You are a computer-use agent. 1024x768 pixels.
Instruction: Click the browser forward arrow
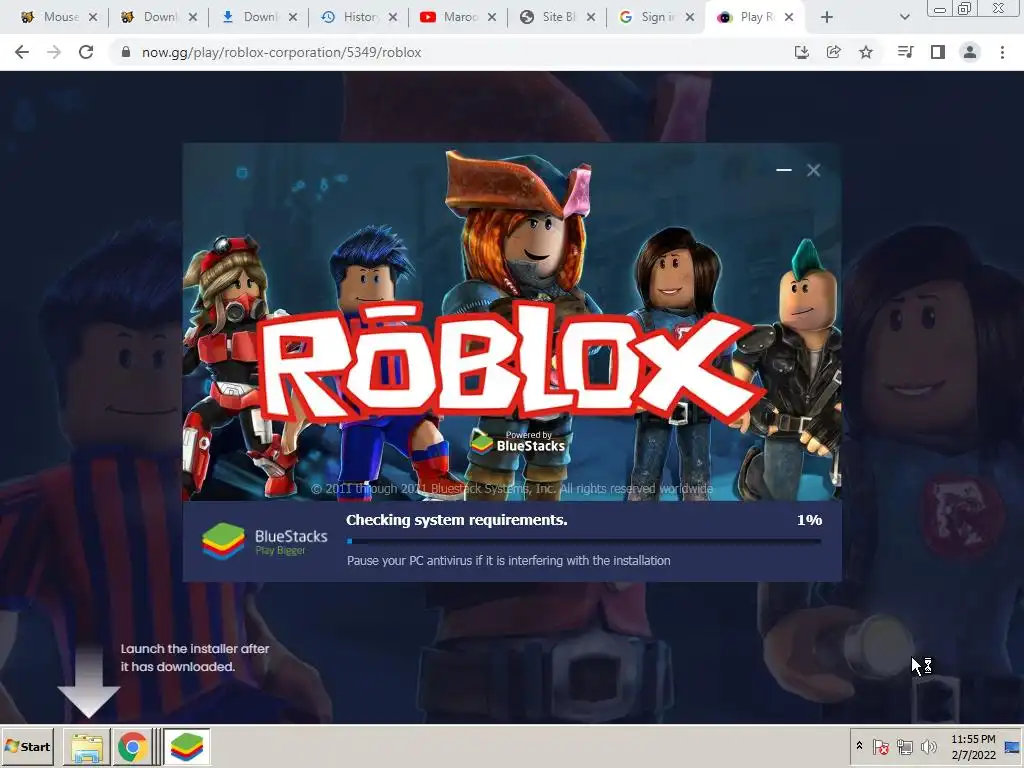54,52
